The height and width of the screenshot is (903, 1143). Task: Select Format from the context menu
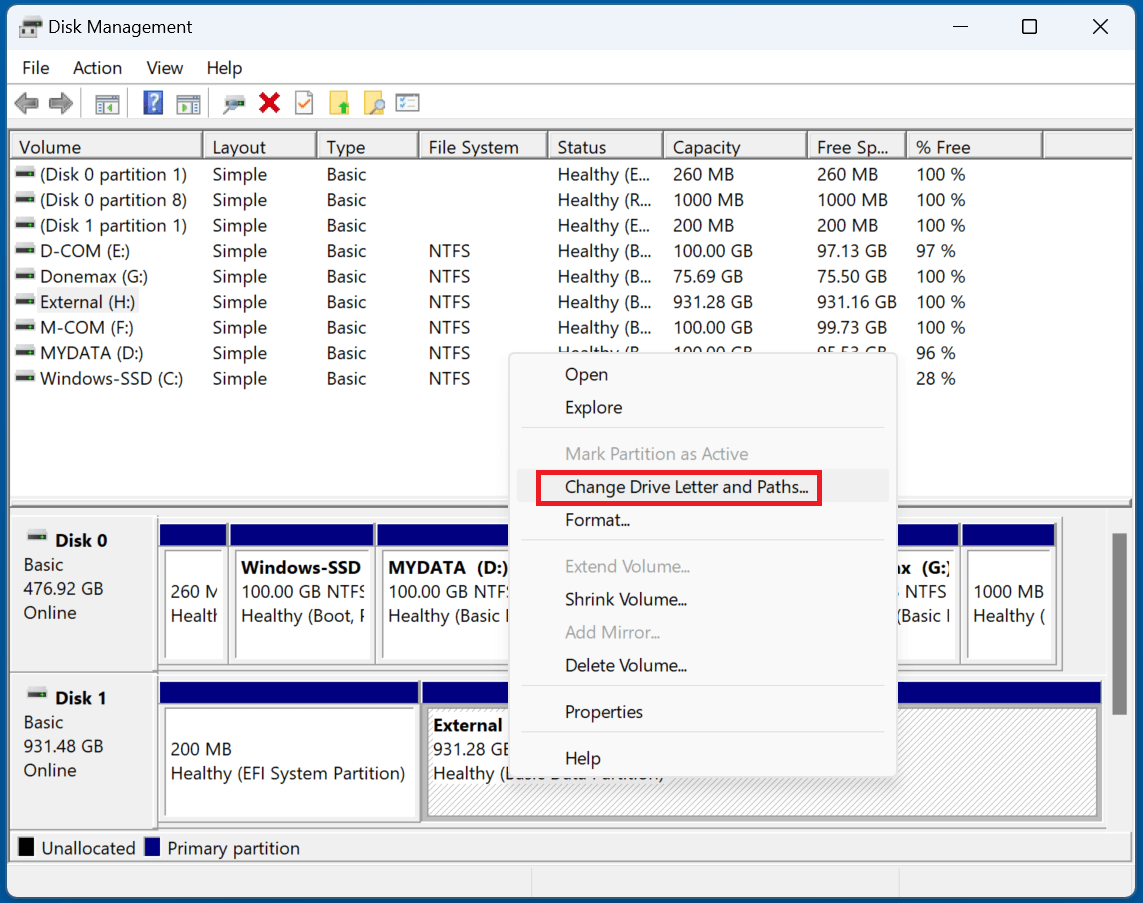597,520
